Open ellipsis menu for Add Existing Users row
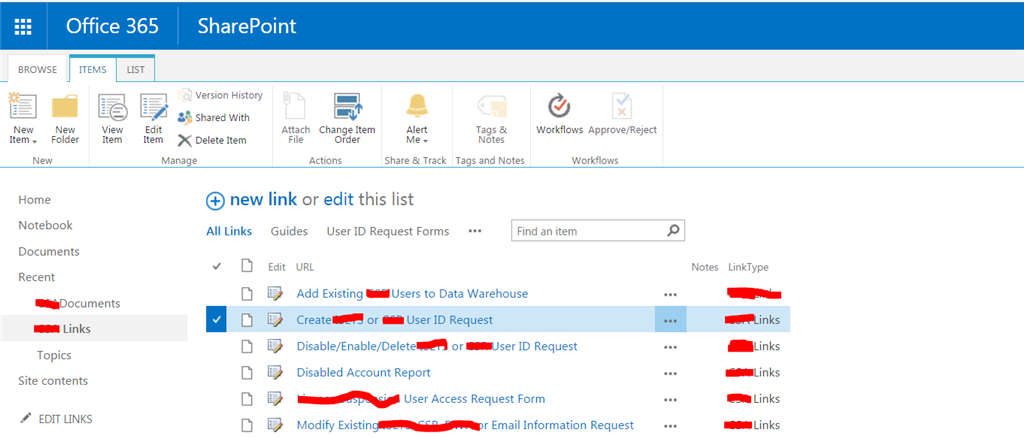Viewport: 1024px width, 438px height. (x=670, y=294)
